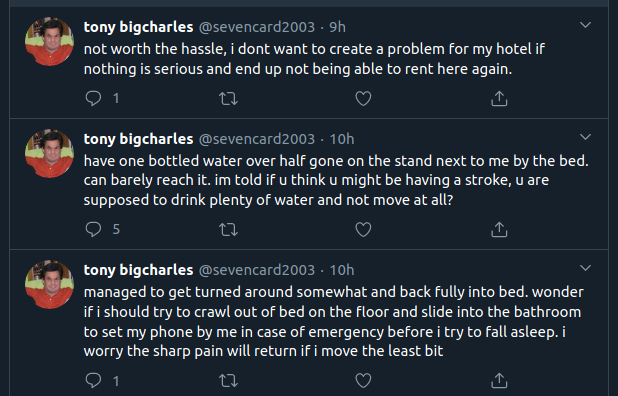Like the 'bottled water' stroke tweet
The width and height of the screenshot is (618, 396).
(x=363, y=229)
